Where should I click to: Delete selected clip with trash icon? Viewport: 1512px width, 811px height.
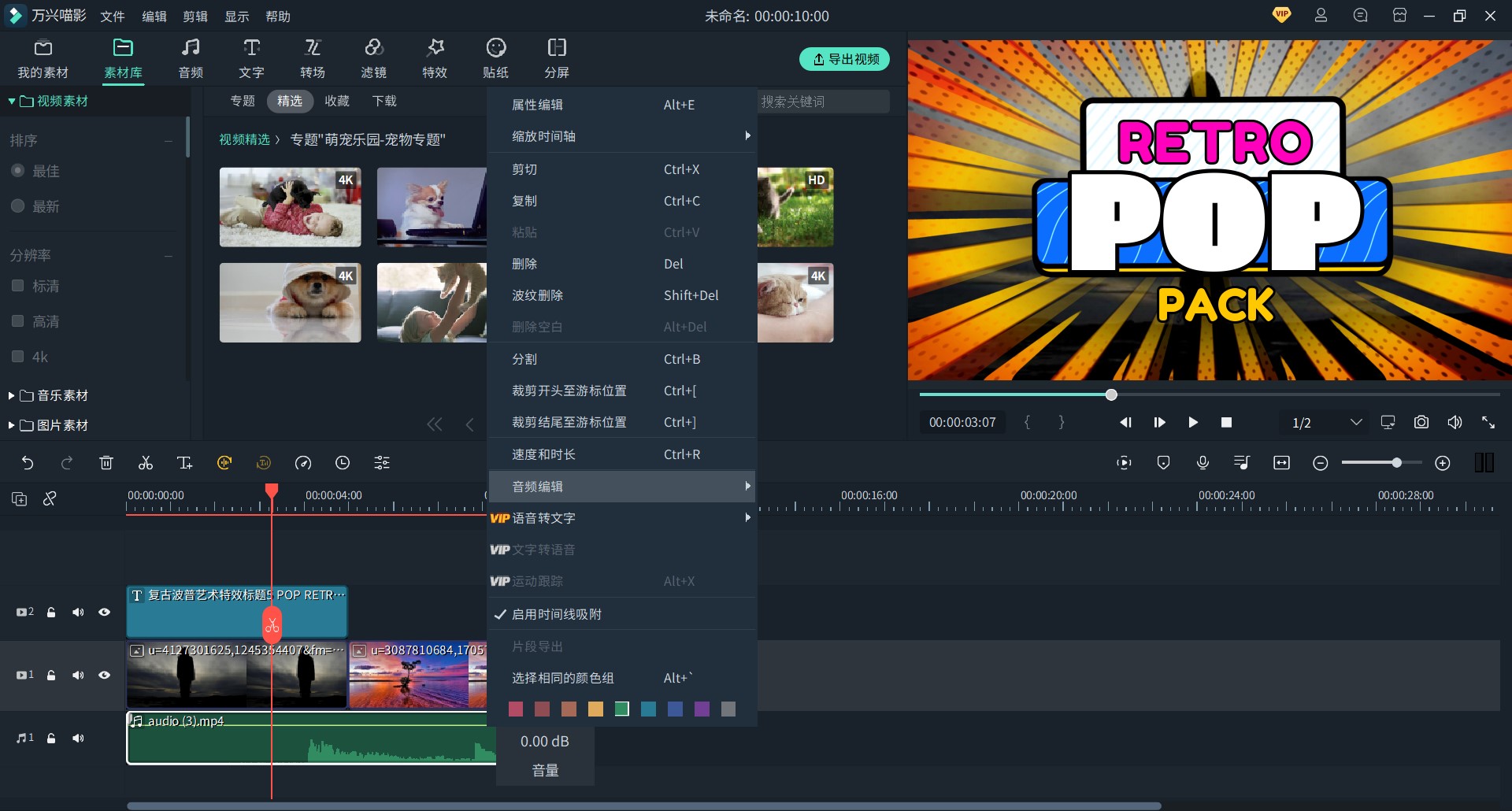(x=106, y=463)
